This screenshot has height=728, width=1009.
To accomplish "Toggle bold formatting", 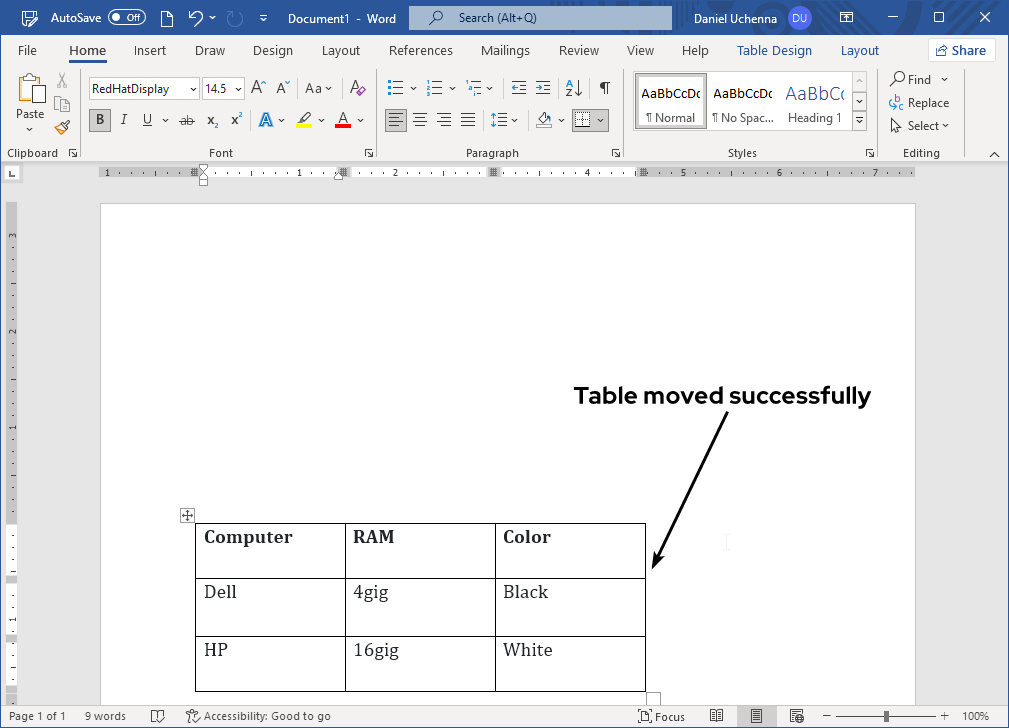I will pos(99,120).
